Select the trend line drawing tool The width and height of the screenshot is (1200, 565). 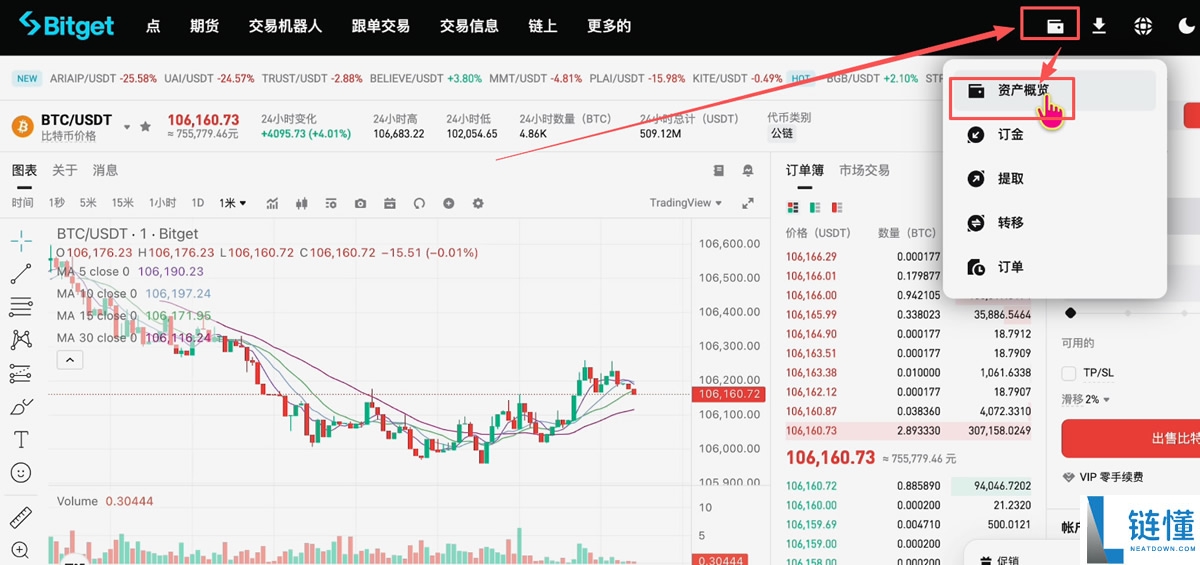pyautogui.click(x=21, y=273)
